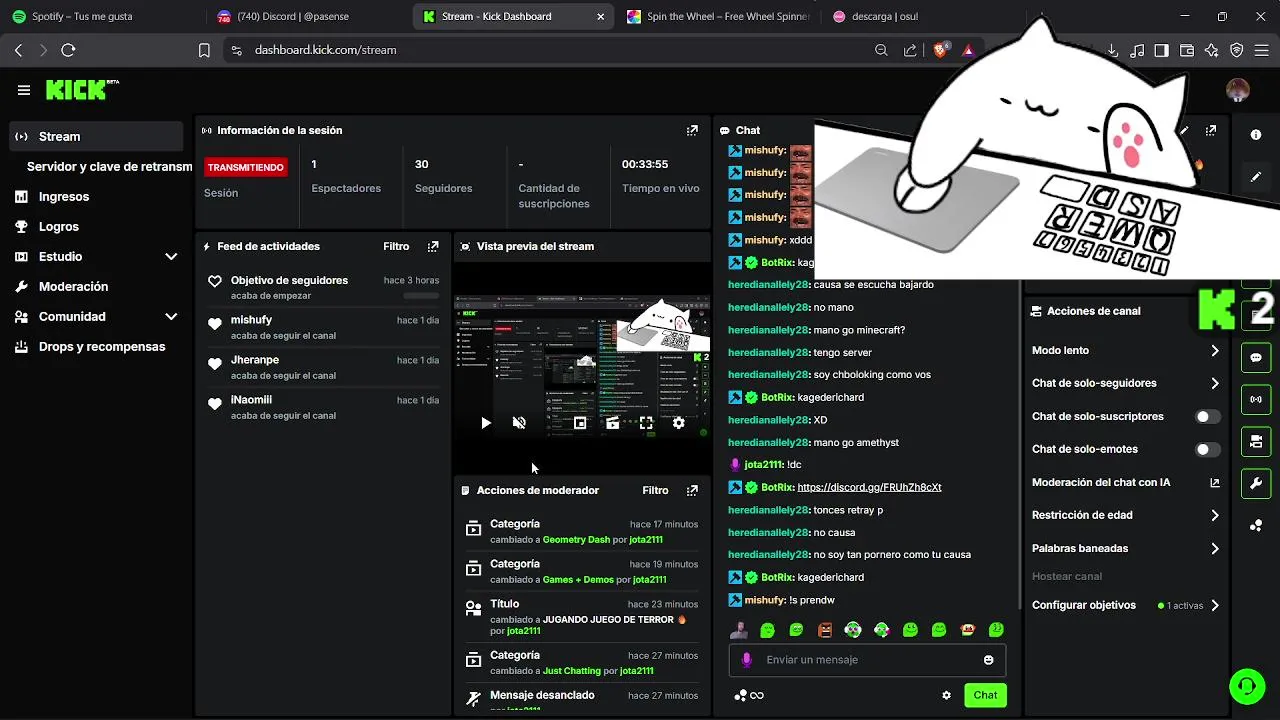This screenshot has height=720, width=1280.
Task: Open the discord.gg link in chat
Action: (869, 487)
